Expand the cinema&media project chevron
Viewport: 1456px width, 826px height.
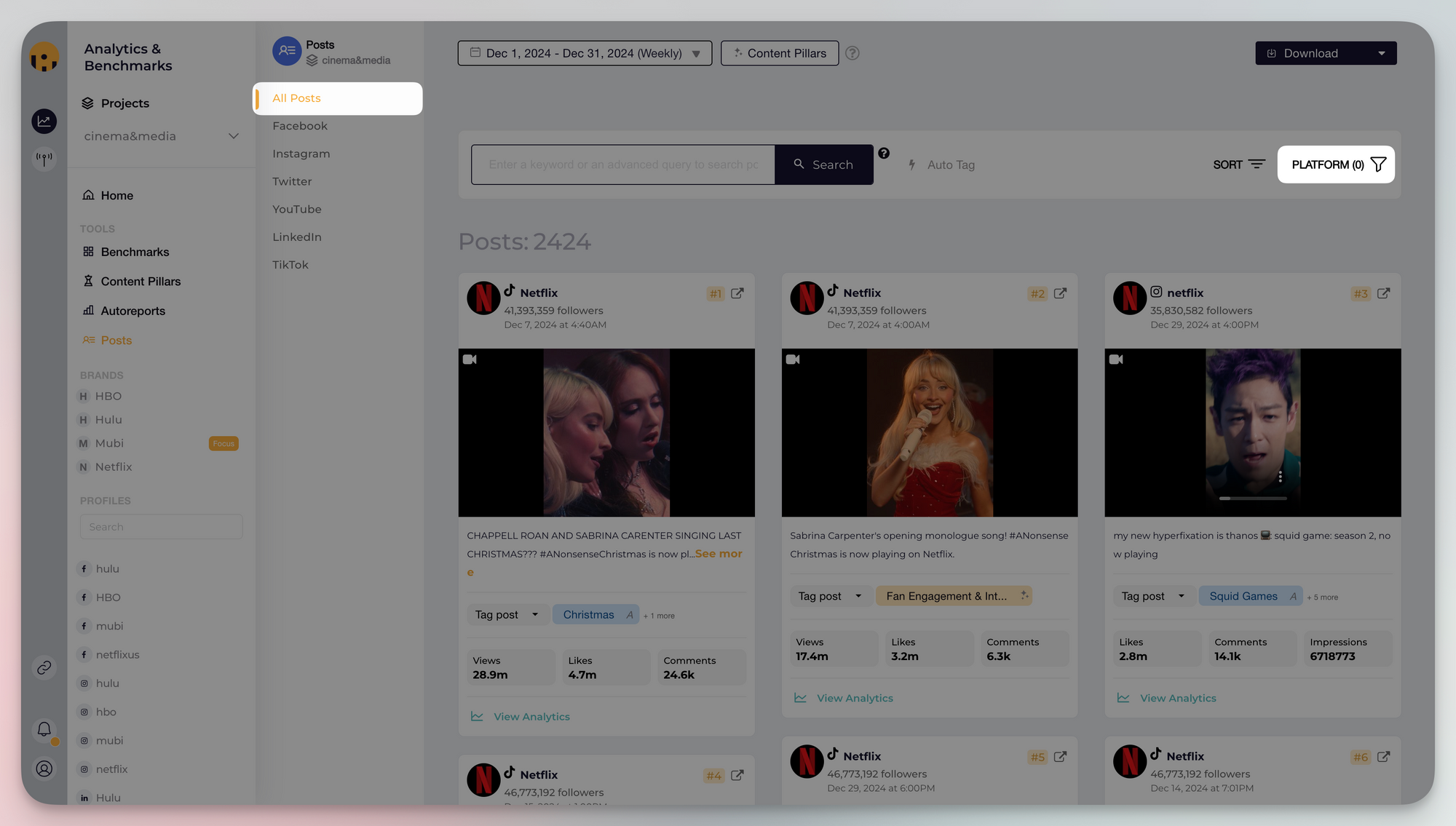(234, 136)
